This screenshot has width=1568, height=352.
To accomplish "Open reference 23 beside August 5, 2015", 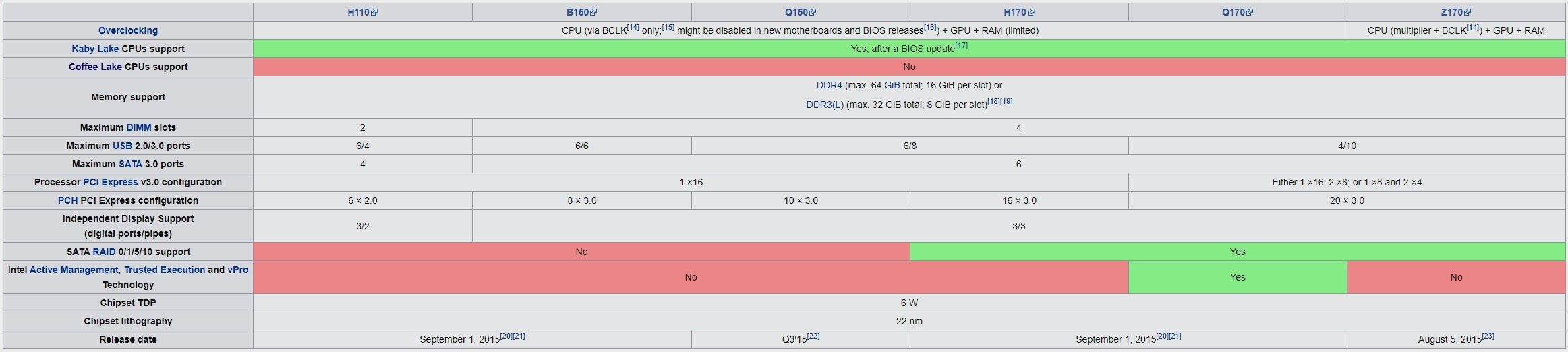I will point(1488,336).
